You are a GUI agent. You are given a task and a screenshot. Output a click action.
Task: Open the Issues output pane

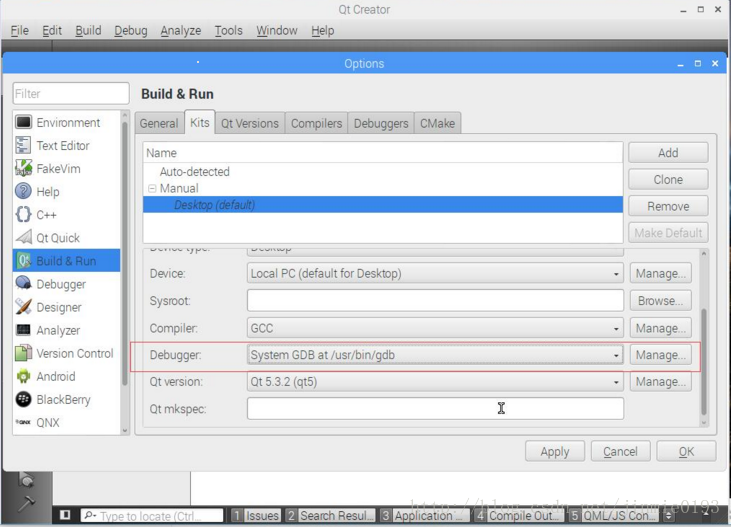click(x=256, y=516)
